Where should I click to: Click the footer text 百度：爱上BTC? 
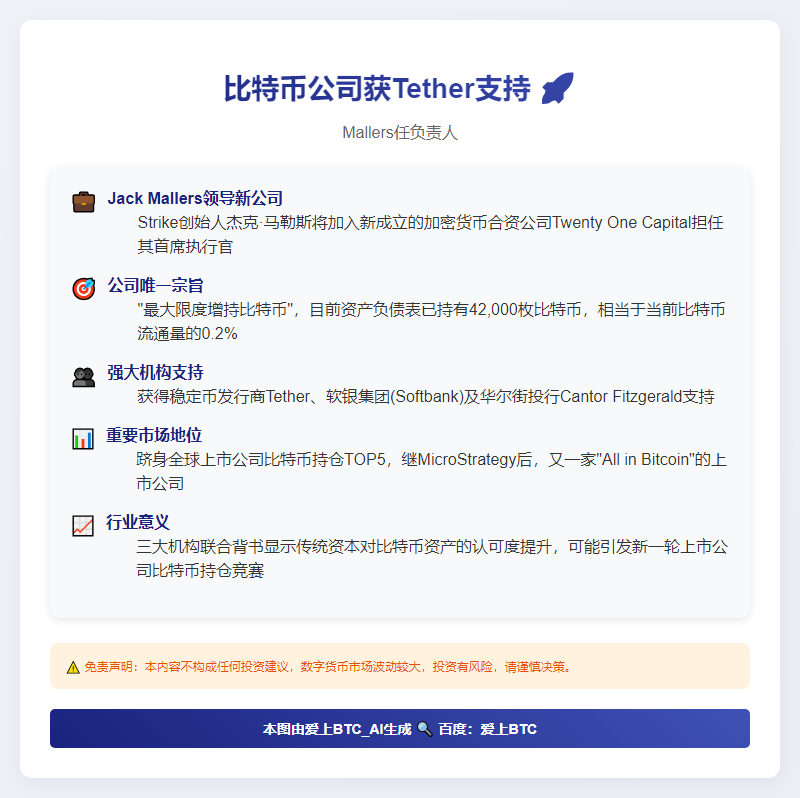point(488,729)
